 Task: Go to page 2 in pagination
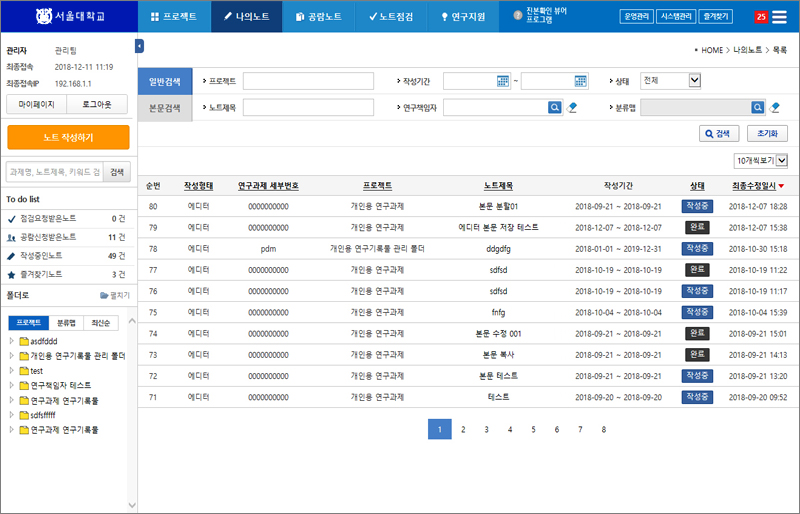point(463,429)
